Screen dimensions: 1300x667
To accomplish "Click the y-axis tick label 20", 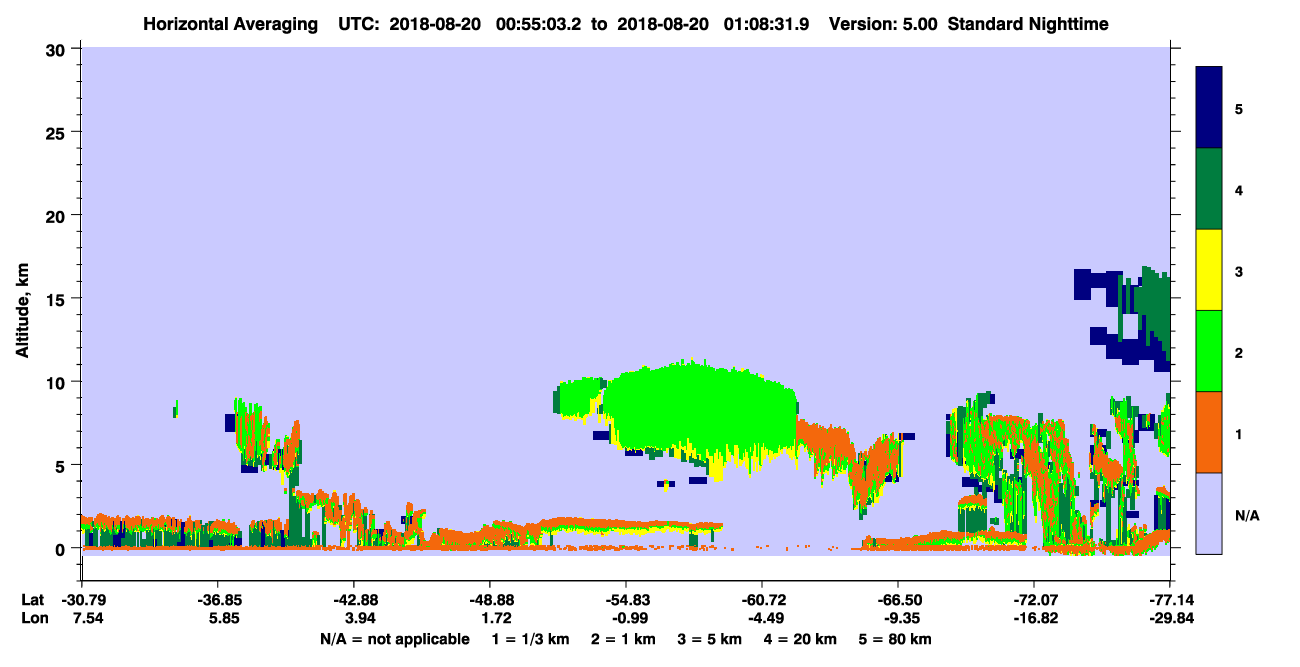I will [x=58, y=215].
